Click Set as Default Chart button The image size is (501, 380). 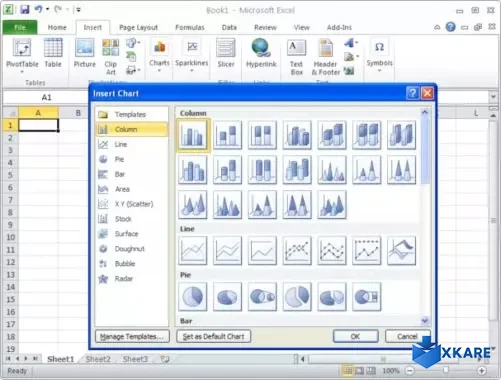point(213,336)
